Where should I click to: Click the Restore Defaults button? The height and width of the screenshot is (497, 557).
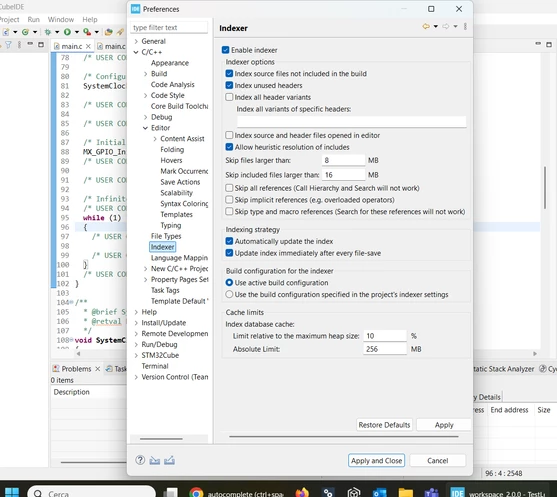(x=384, y=425)
